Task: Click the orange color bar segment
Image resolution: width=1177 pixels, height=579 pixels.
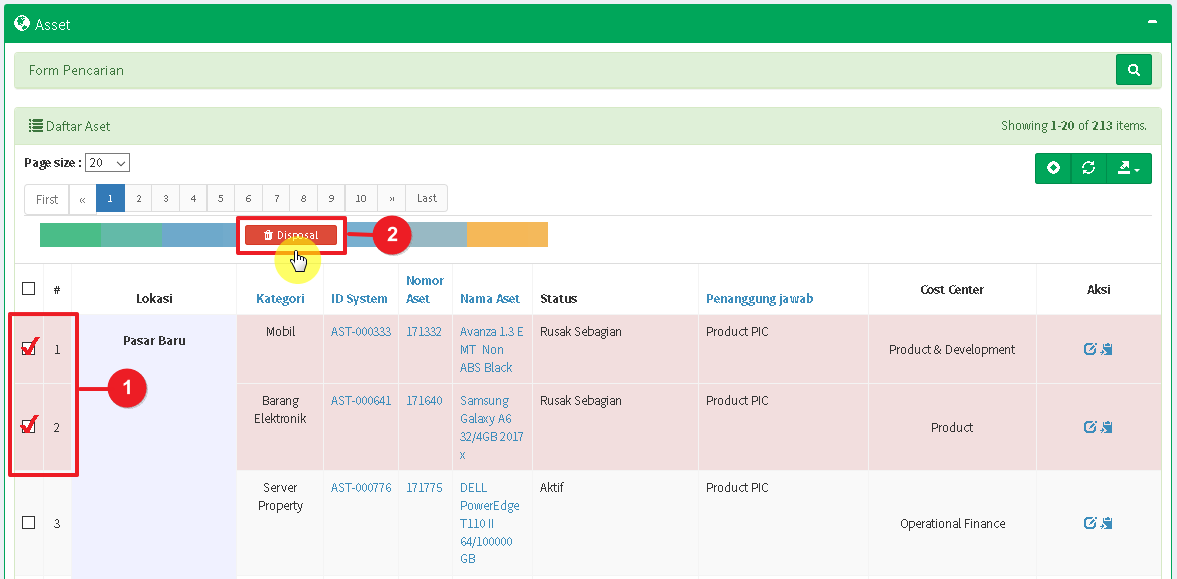Action: tap(507, 235)
